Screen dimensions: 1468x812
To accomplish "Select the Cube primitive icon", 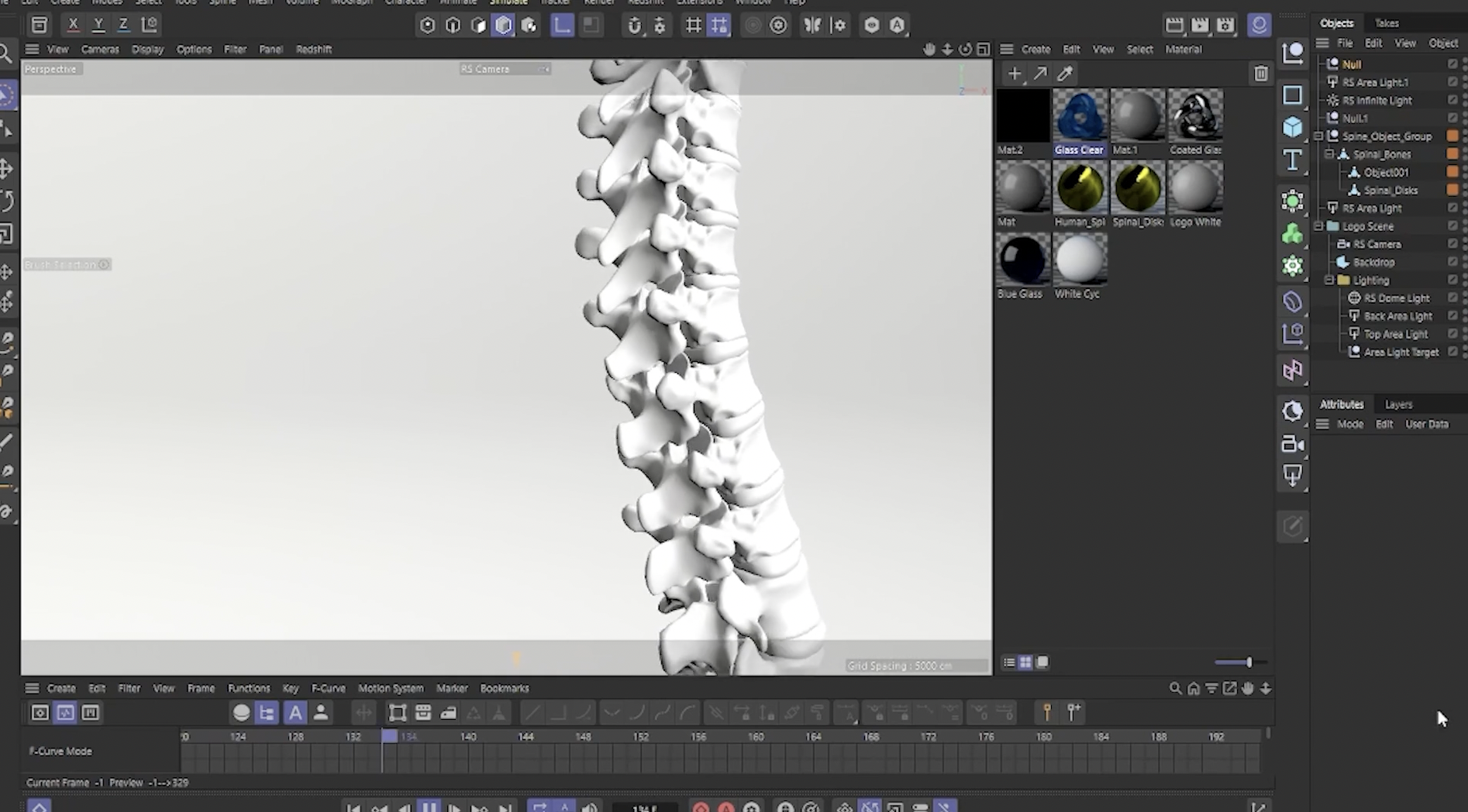I will click(x=1292, y=127).
